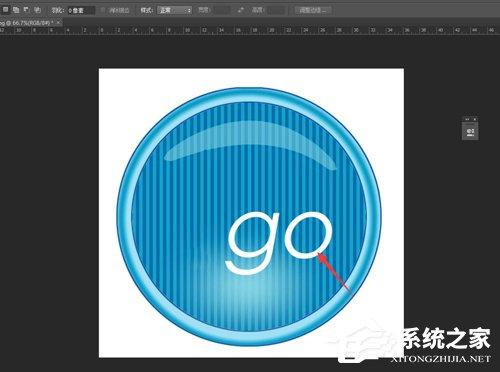Open the style (样式) dropdown
The height and width of the screenshot is (372, 500).
(175, 10)
